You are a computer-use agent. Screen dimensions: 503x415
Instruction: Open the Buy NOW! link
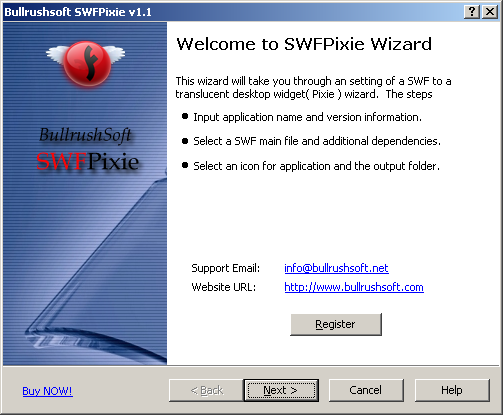[x=47, y=391]
